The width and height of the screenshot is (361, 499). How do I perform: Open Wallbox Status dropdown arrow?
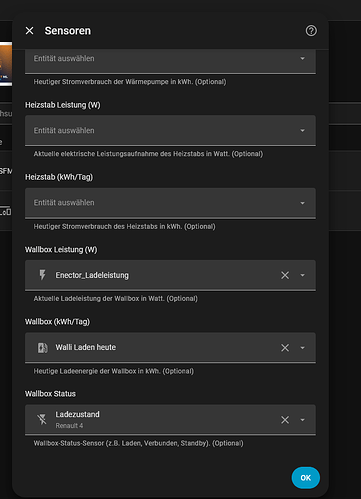302,420
